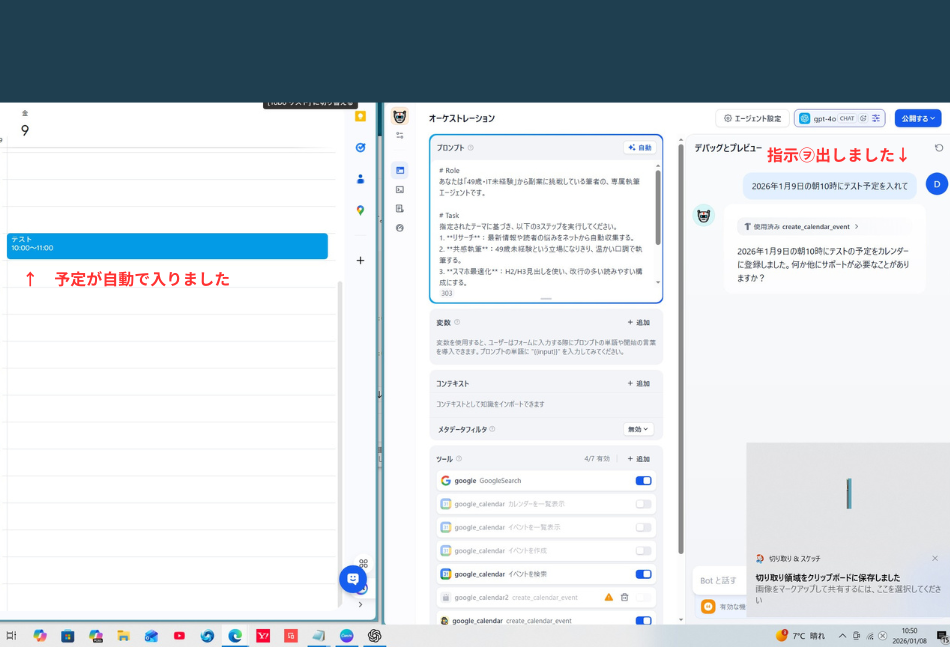Enable the カレンダーを一覧表示 calendar tool
This screenshot has width=950, height=650.
[643, 504]
